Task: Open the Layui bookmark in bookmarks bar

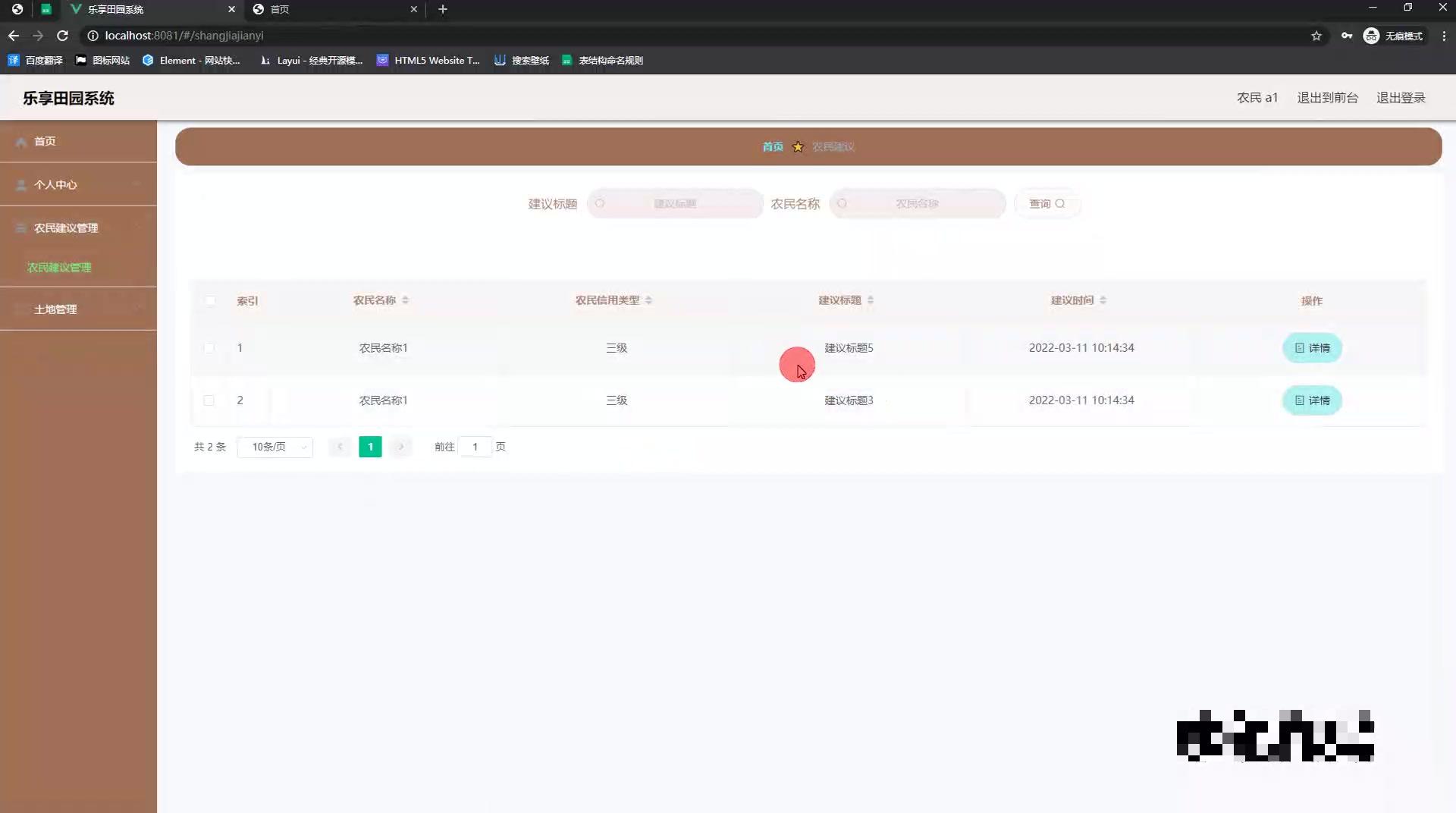Action: pos(311,60)
